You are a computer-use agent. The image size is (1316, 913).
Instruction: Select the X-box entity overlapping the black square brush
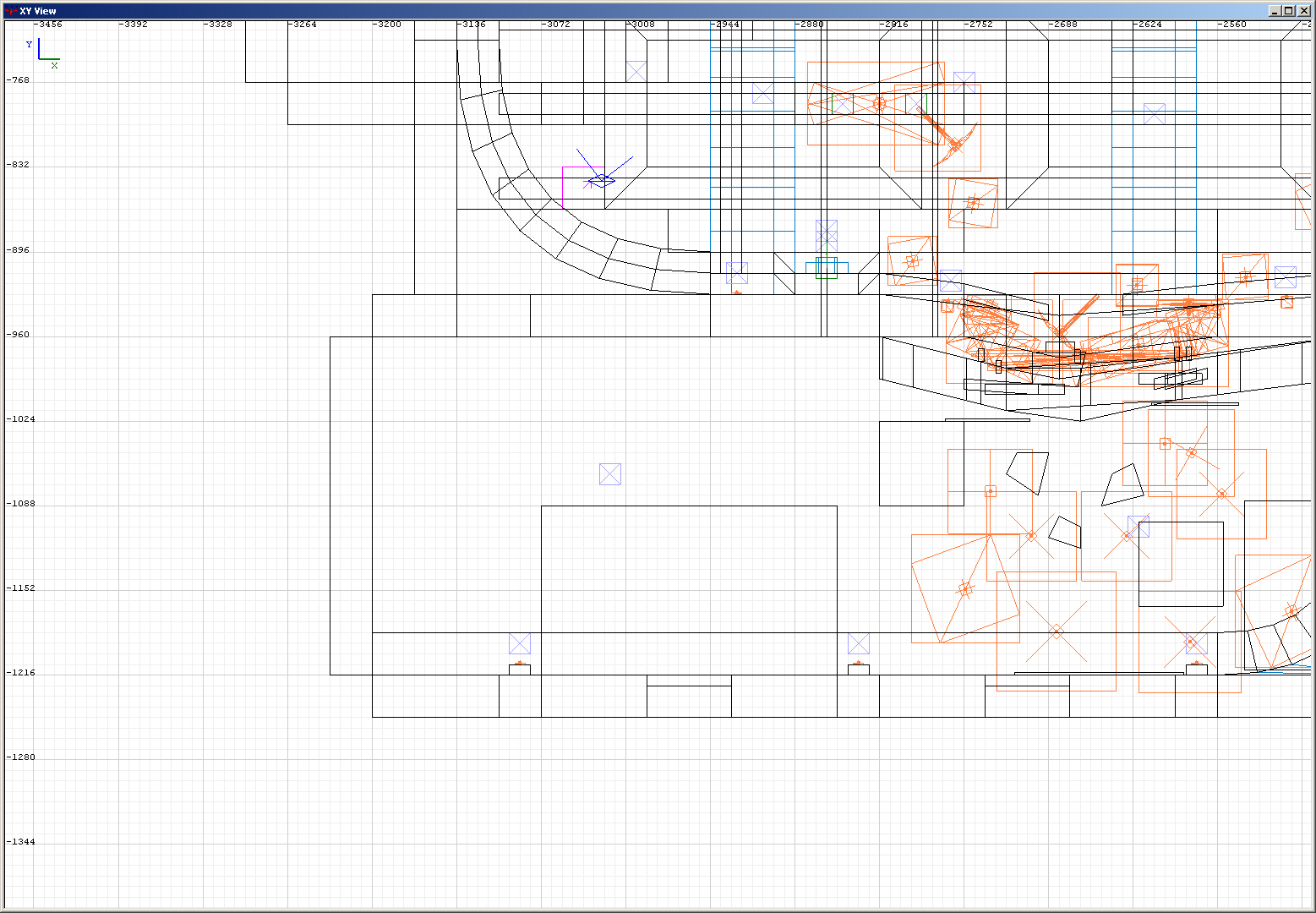click(x=1138, y=527)
